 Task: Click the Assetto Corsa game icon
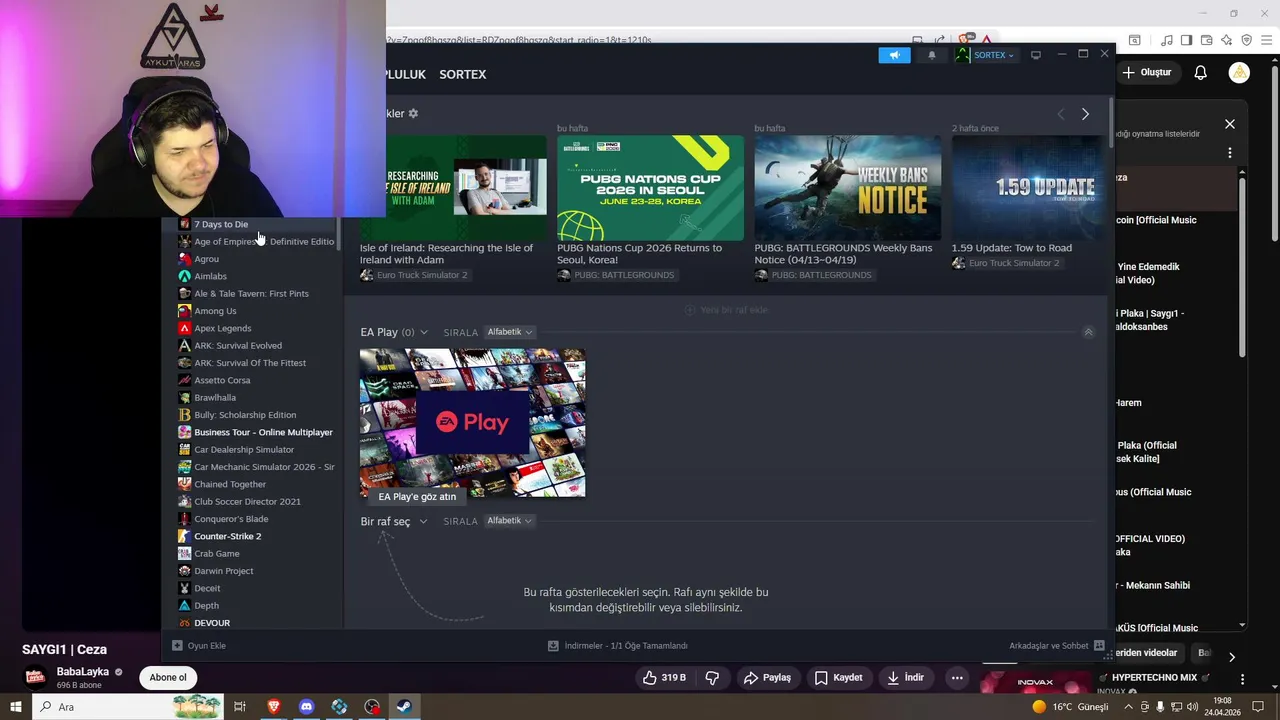click(x=184, y=380)
